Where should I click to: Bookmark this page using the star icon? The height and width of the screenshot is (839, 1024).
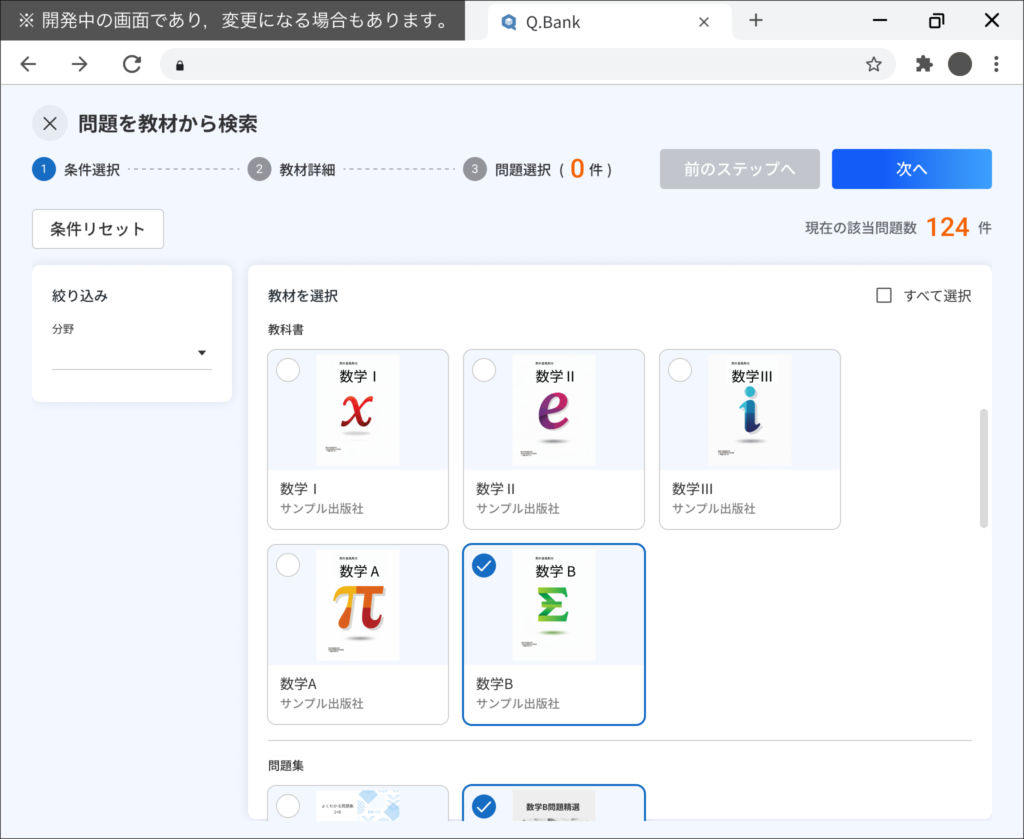click(x=874, y=63)
